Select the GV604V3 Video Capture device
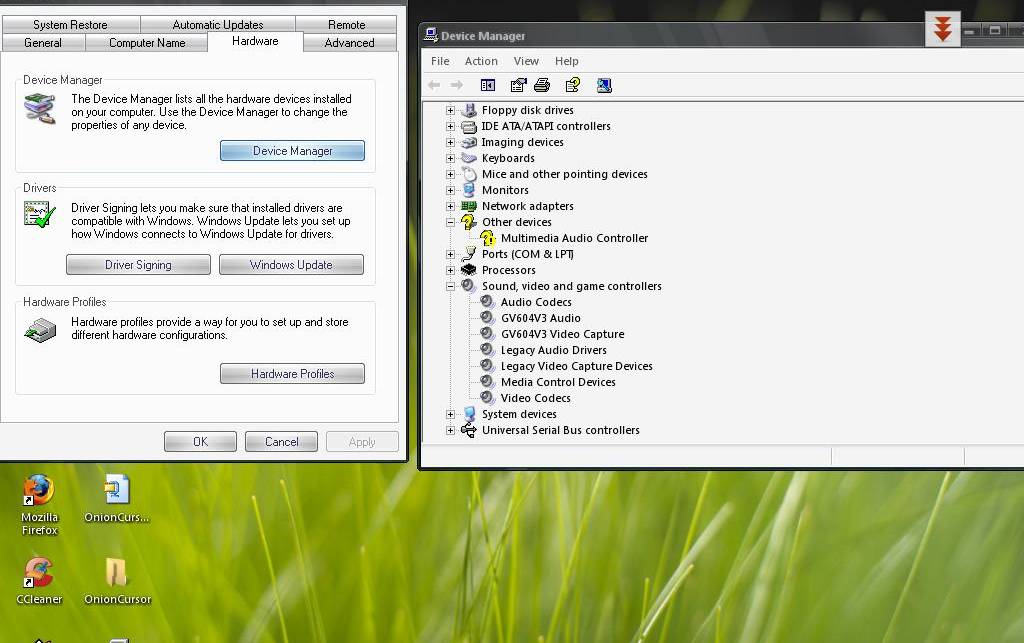Image resolution: width=1024 pixels, height=643 pixels. coord(562,334)
